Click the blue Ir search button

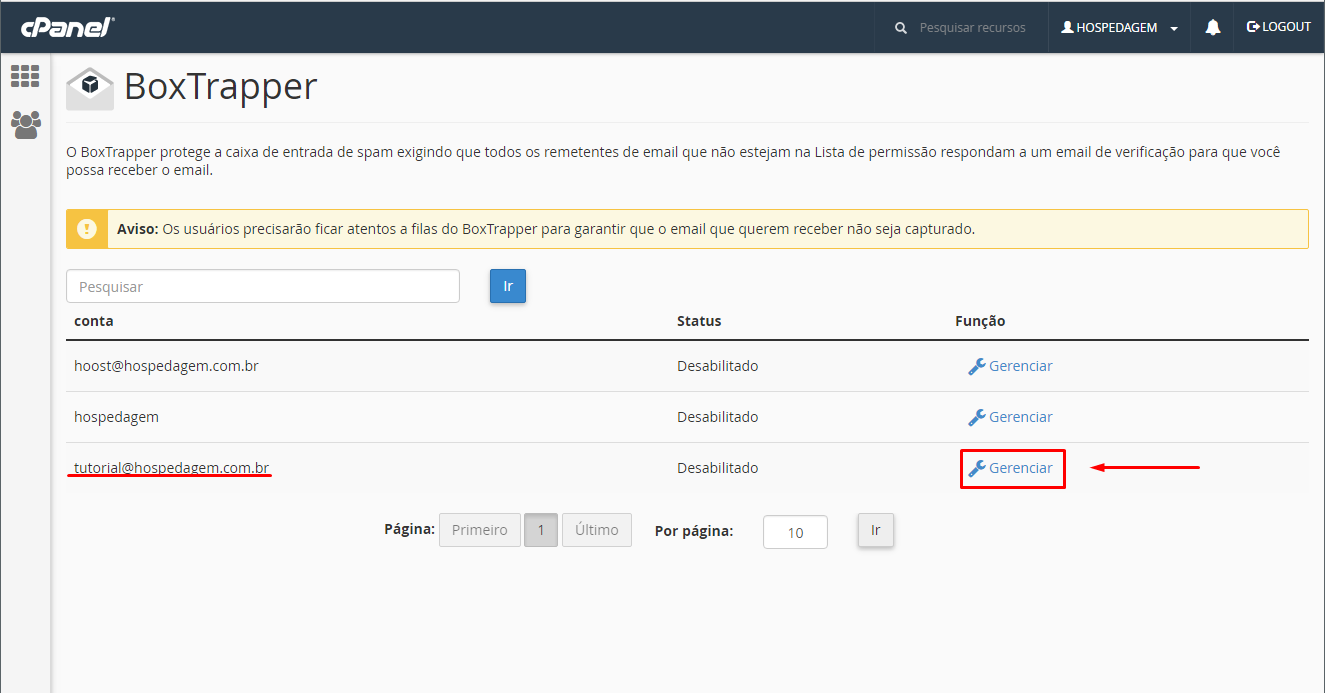[x=508, y=286]
